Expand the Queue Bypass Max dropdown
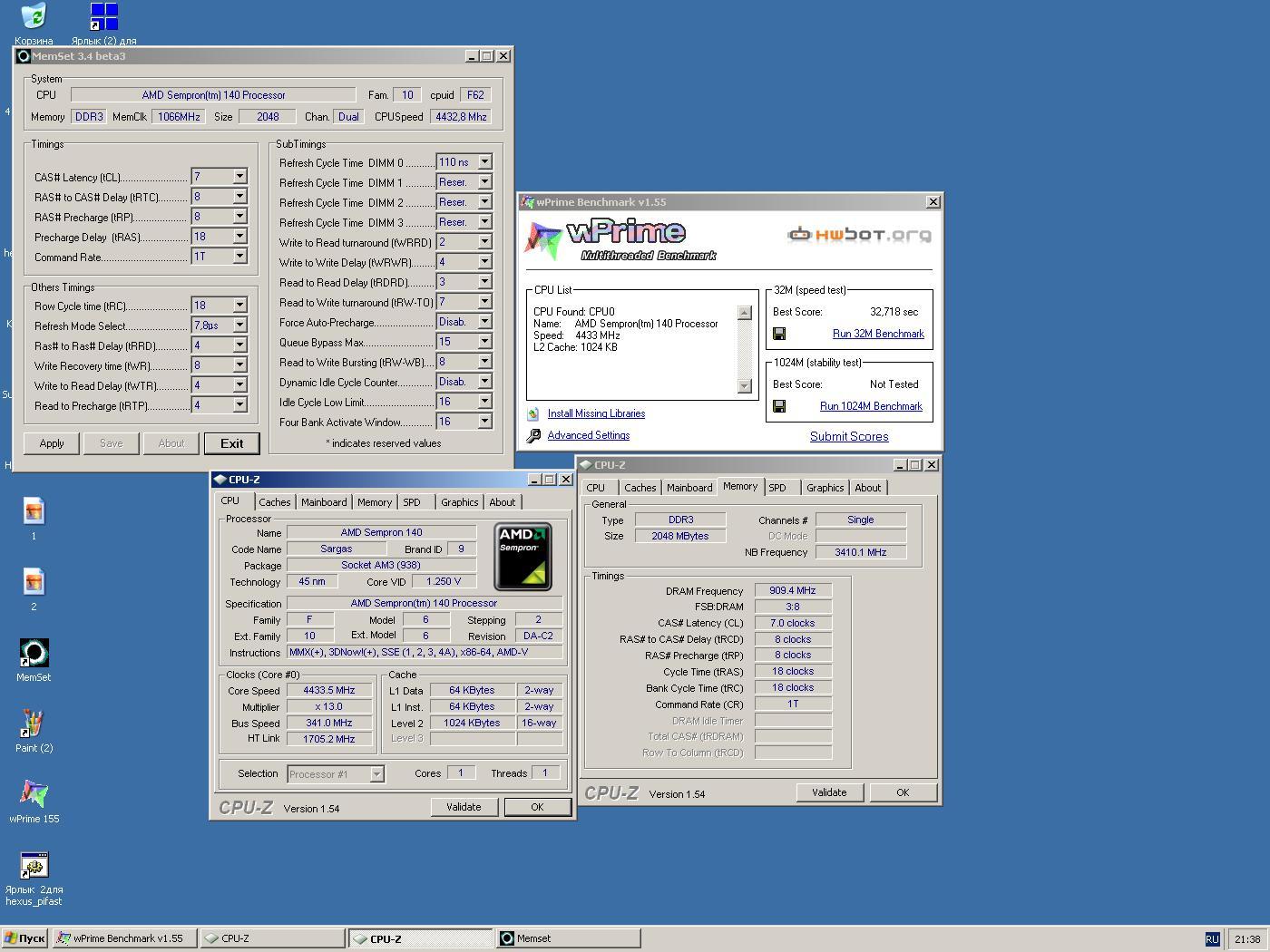1270x952 pixels. pyautogui.click(x=484, y=342)
